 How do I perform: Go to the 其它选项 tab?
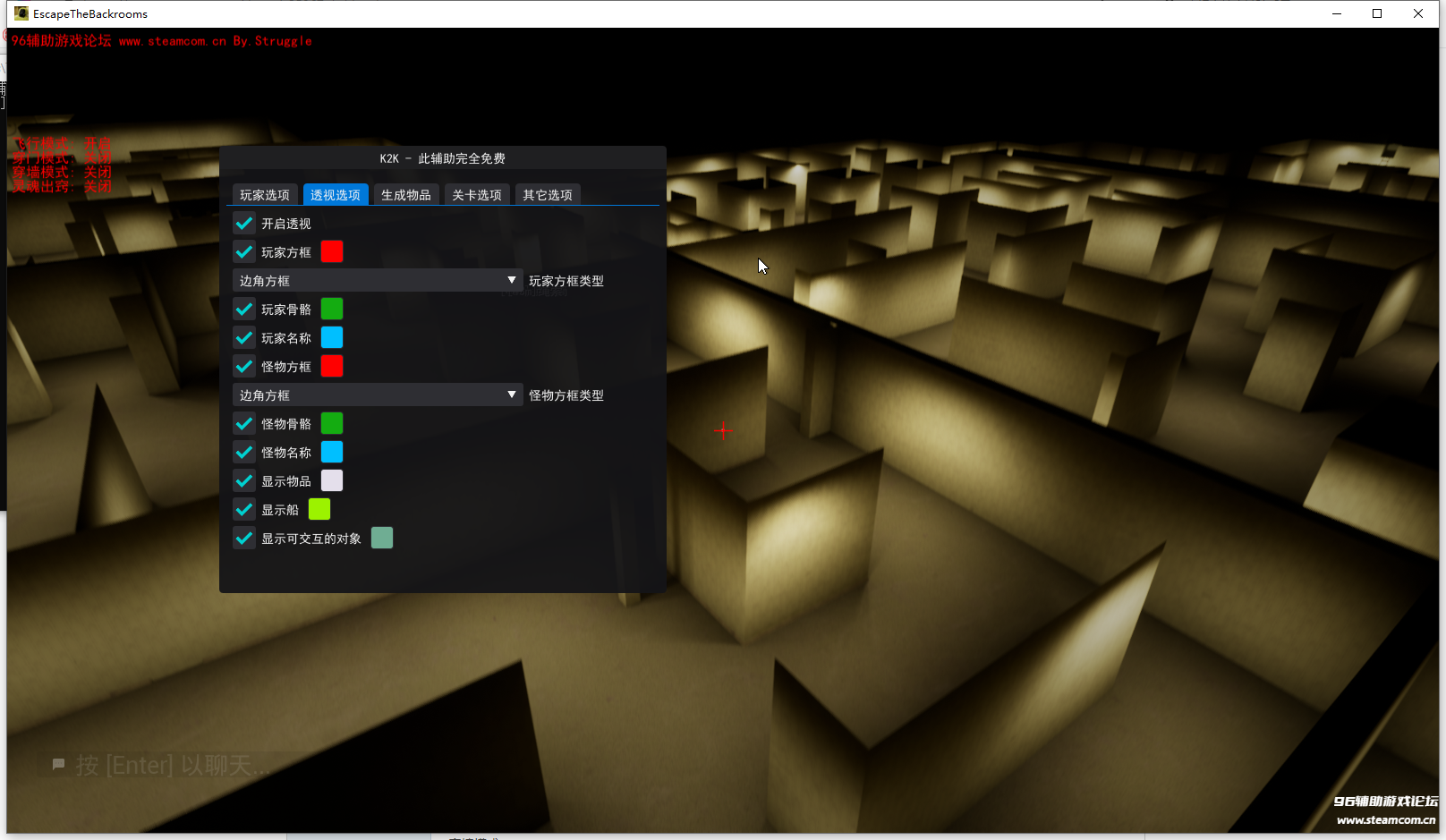tap(547, 195)
